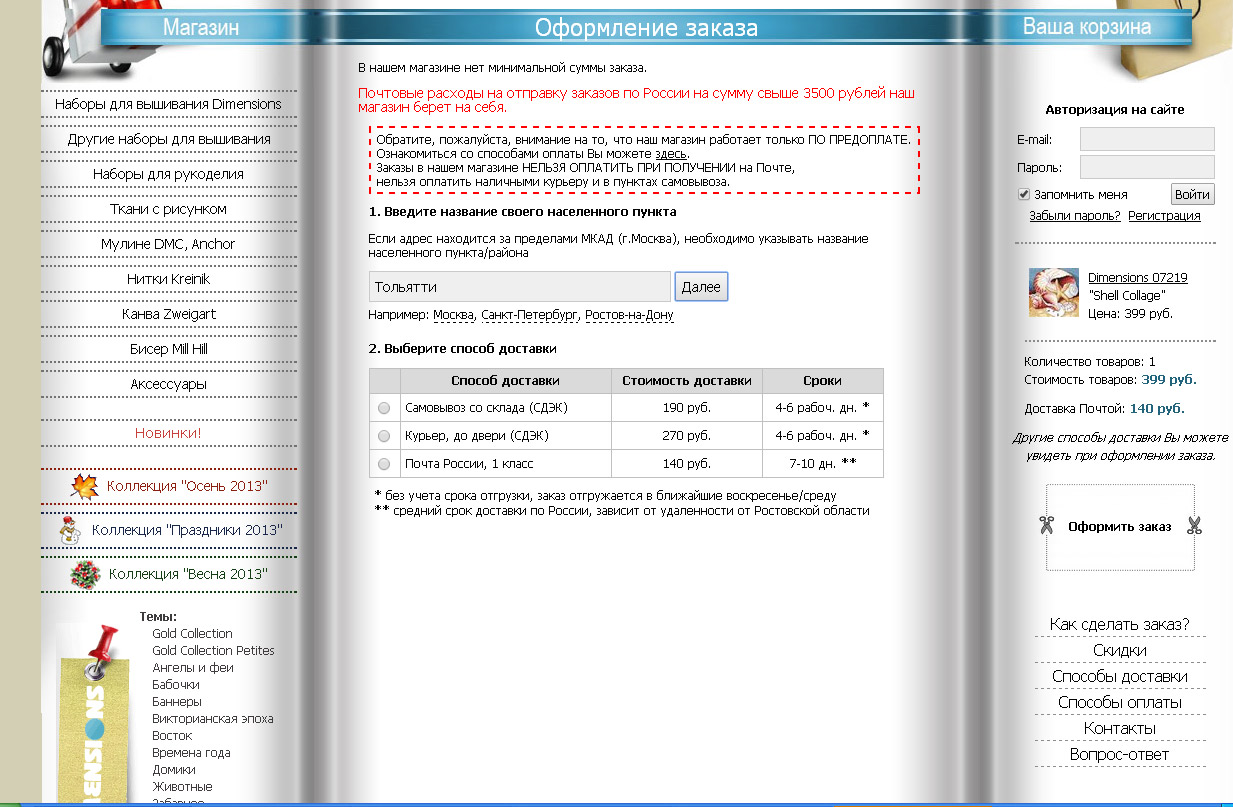
Task: Open the Нитки Kreinik category
Action: [x=168, y=279]
